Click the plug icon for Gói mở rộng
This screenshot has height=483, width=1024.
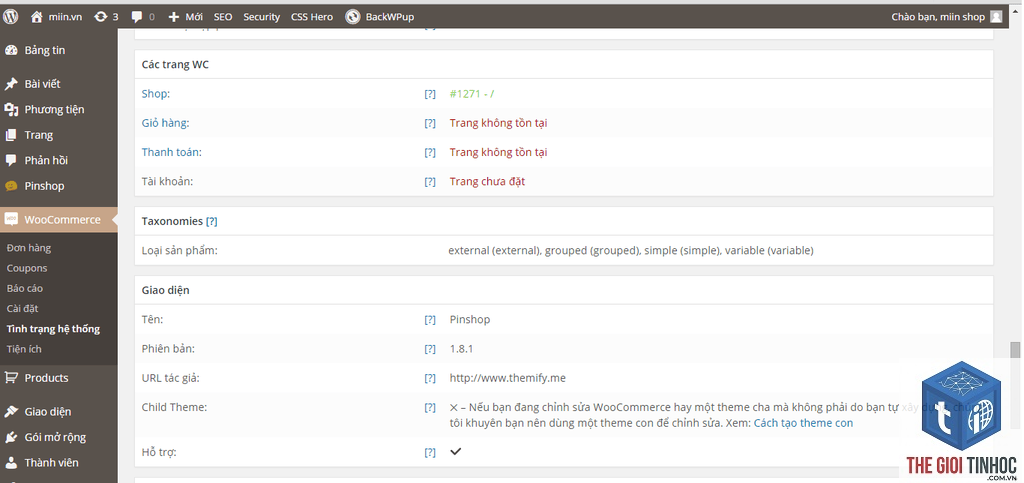pyautogui.click(x=11, y=437)
